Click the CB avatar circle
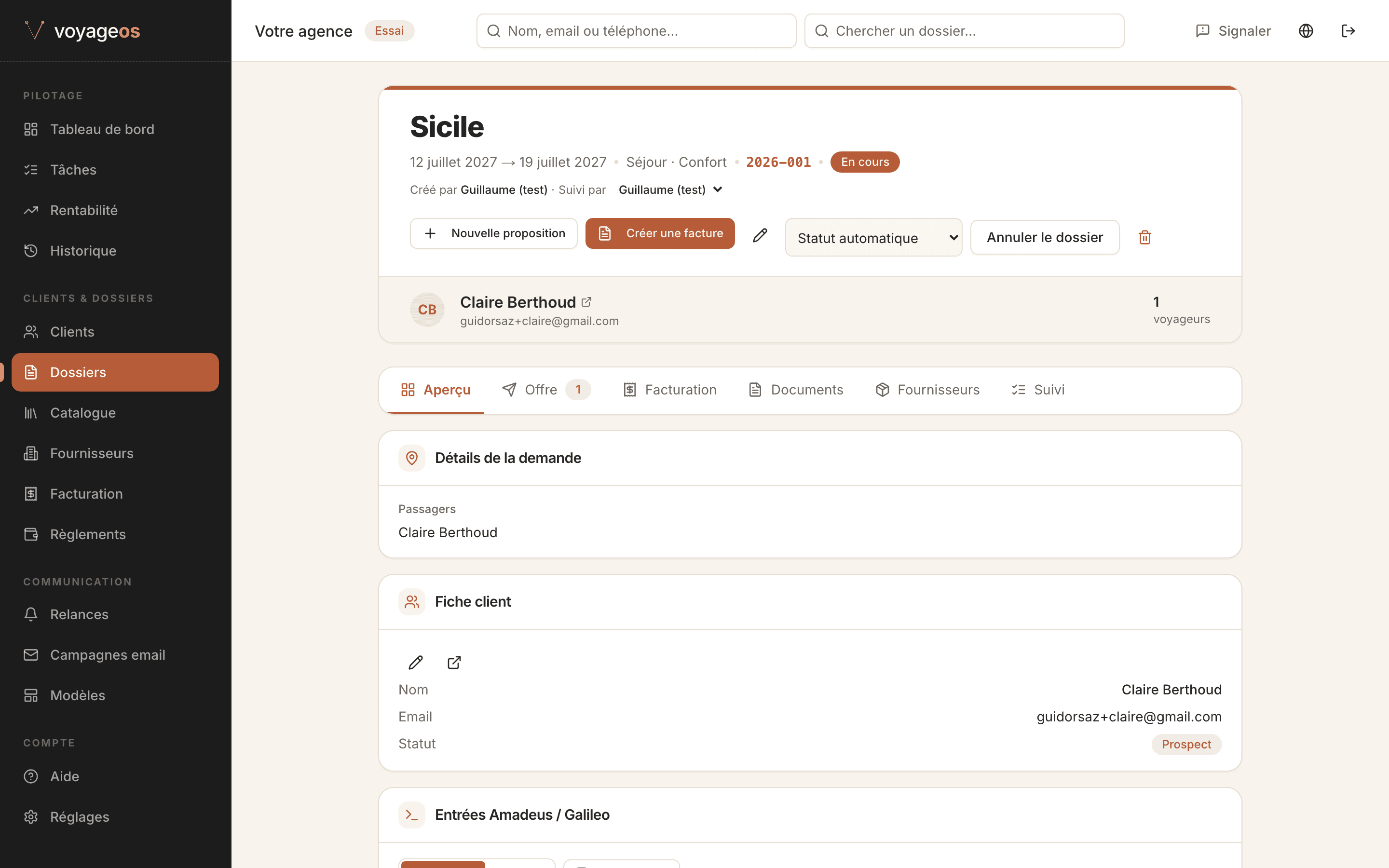This screenshot has height=868, width=1389. 427,310
